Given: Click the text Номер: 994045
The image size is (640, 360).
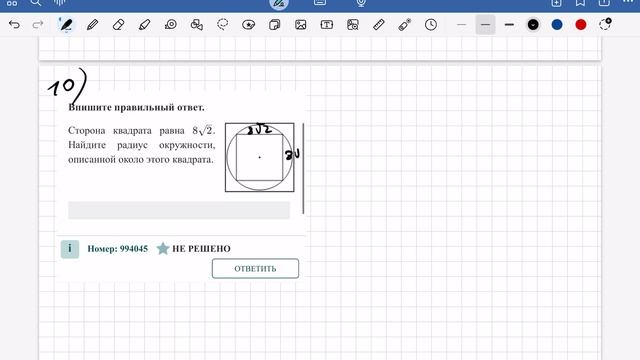Looking at the screenshot, I should point(118,249).
